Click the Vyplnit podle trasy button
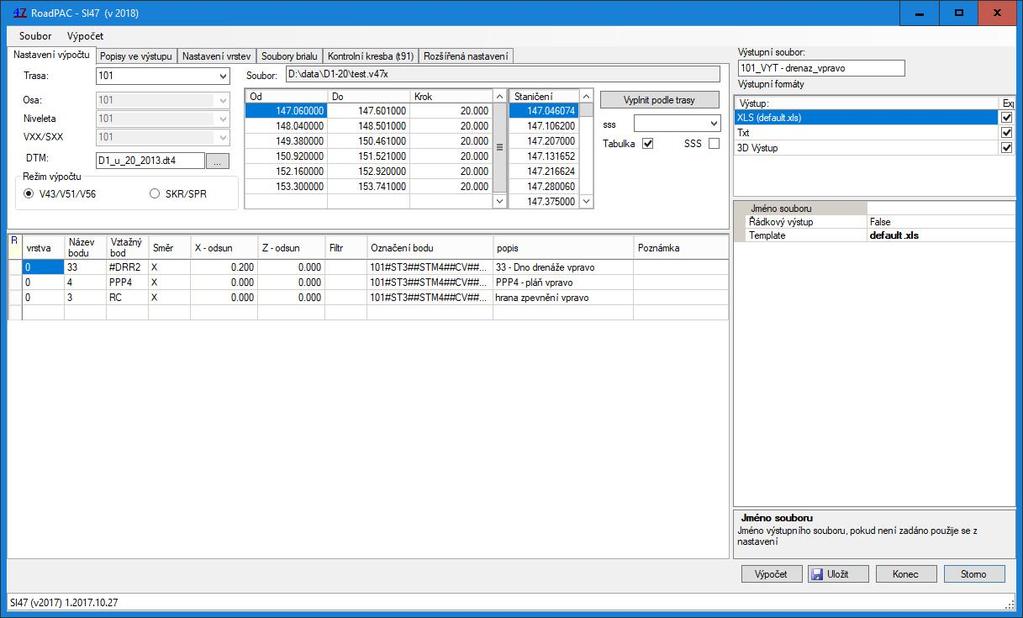Screen dimensions: 1023x618 point(660,100)
